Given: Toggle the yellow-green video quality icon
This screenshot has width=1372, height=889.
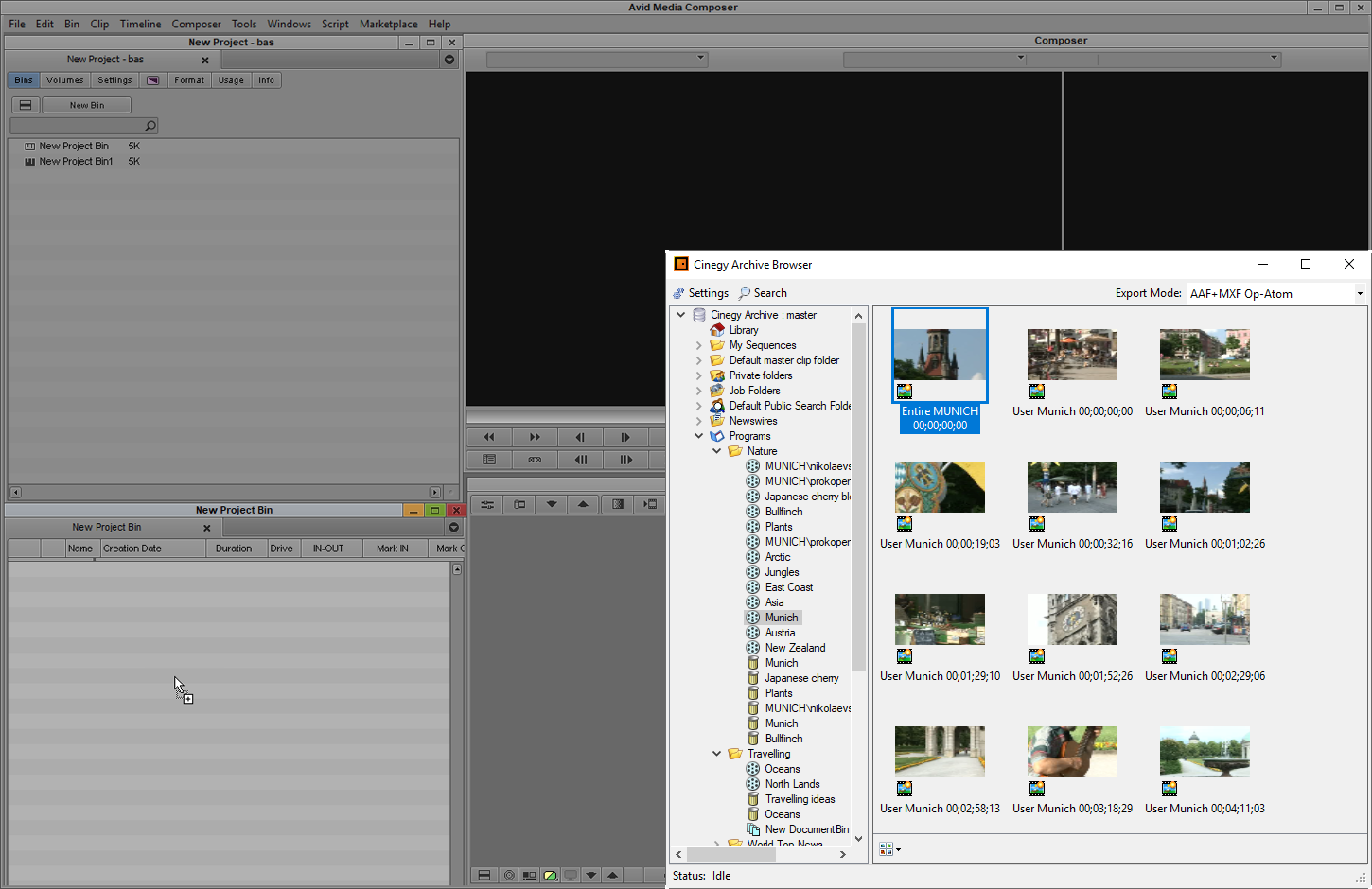Looking at the screenshot, I should tap(550, 876).
